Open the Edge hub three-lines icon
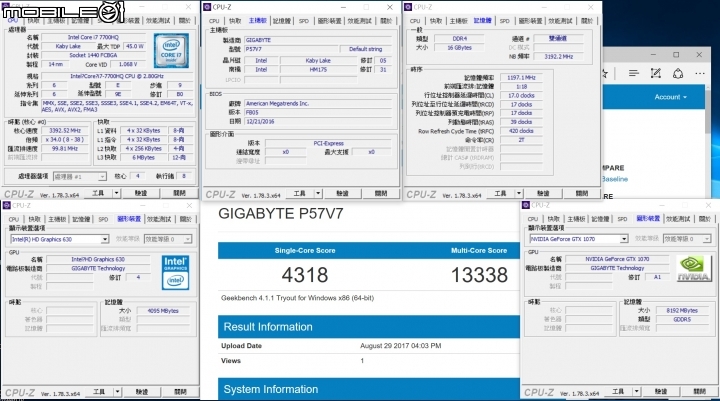The height and width of the screenshot is (401, 720). pyautogui.click(x=634, y=73)
